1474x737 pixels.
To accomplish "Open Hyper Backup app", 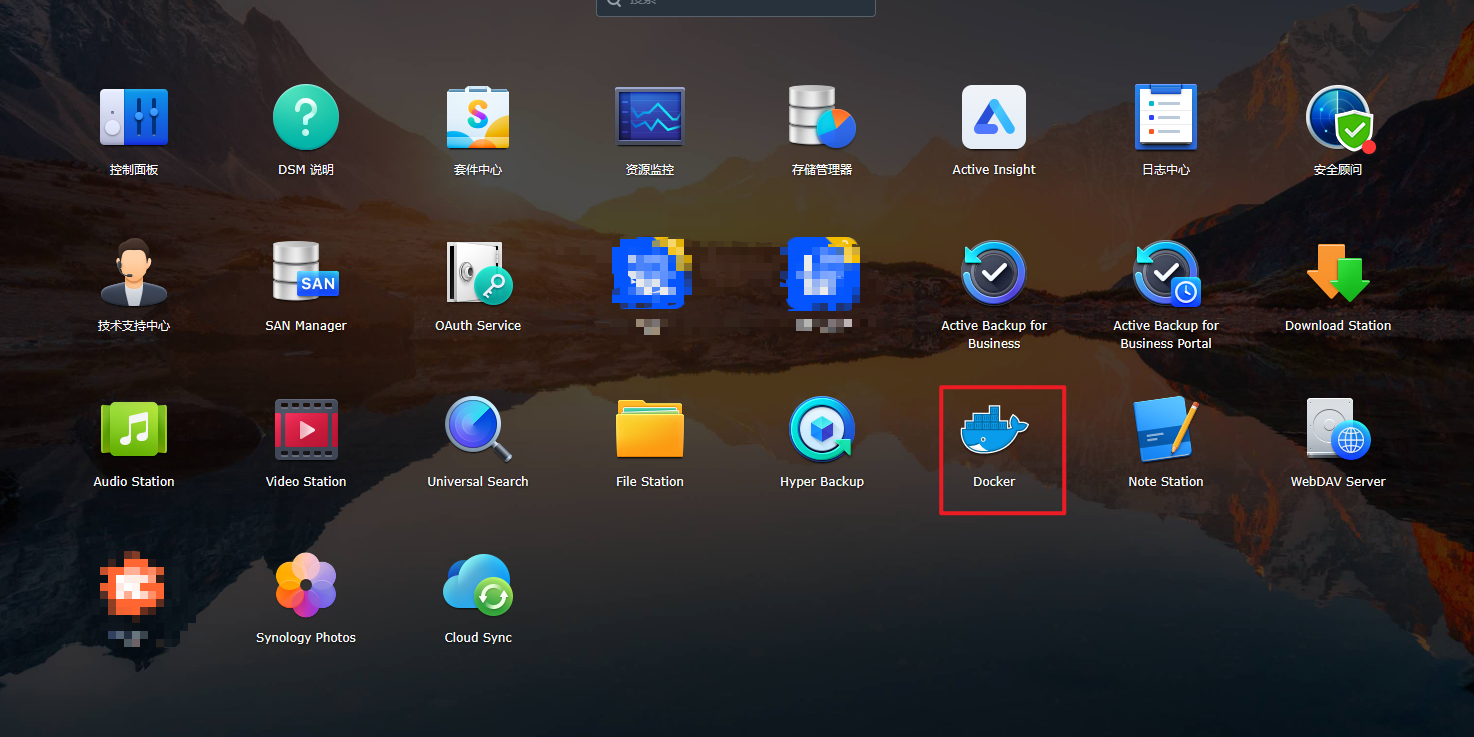I will [x=822, y=429].
